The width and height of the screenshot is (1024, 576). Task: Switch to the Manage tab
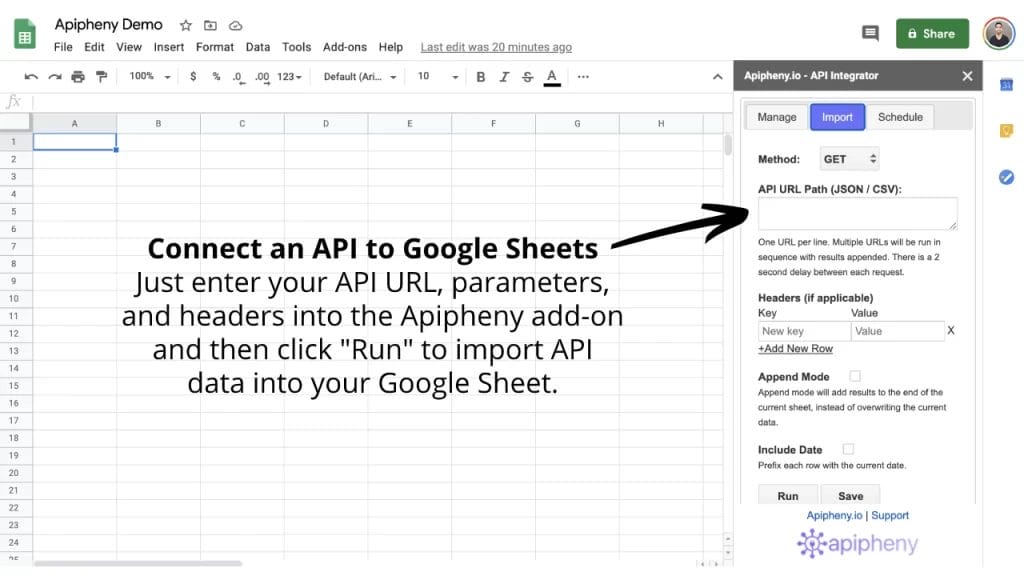point(777,117)
